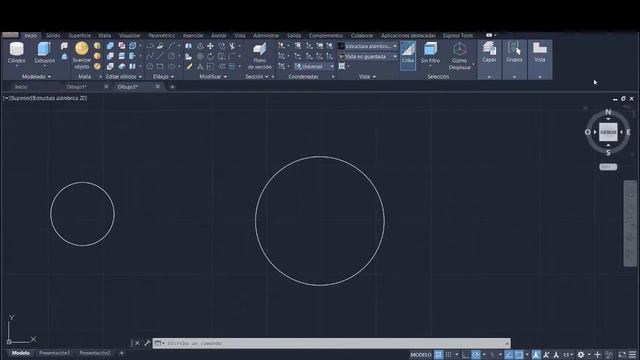Toggle snap mode dots in status bar
Image resolution: width=640 pixels, height=360 pixels.
449,355
